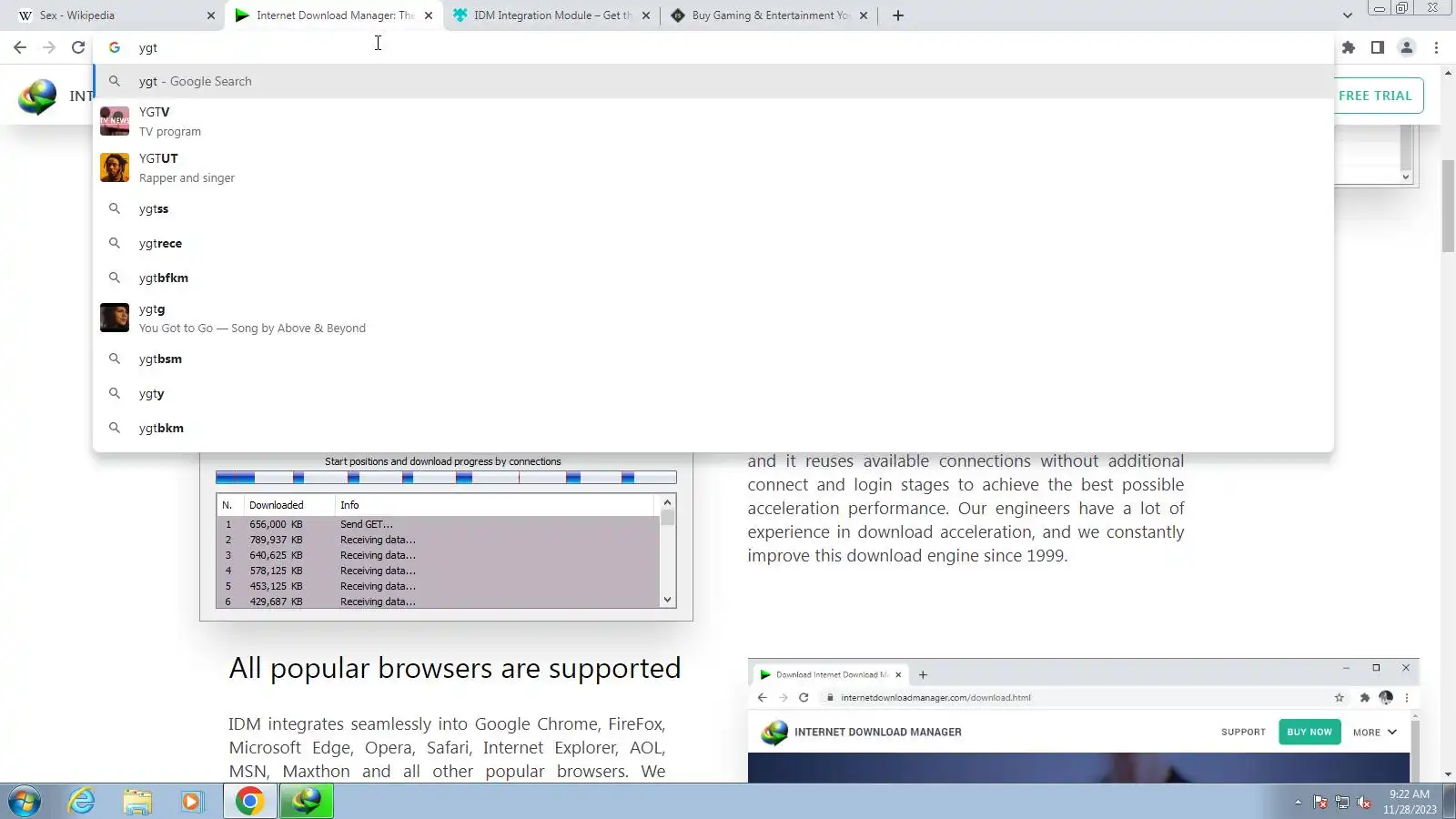Screen dimensions: 1456x819
Task: Click the paragraph line 'improve this download engine since 1999.'
Action: pos(908,556)
